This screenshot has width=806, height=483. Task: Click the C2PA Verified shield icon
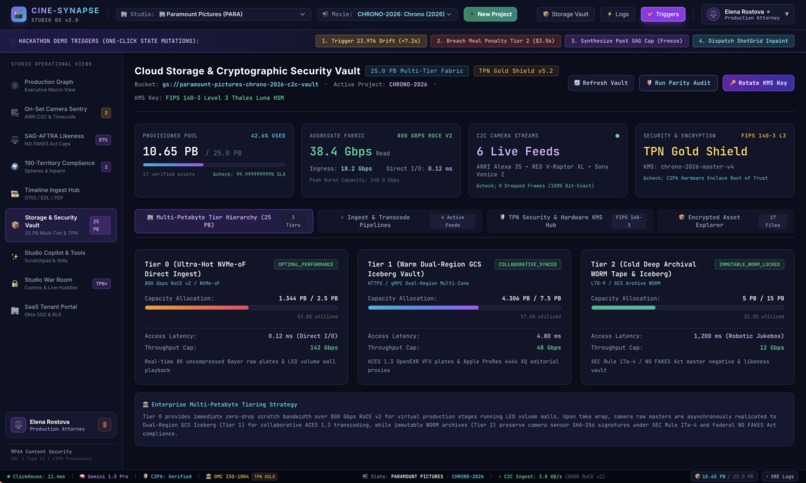click(145, 476)
